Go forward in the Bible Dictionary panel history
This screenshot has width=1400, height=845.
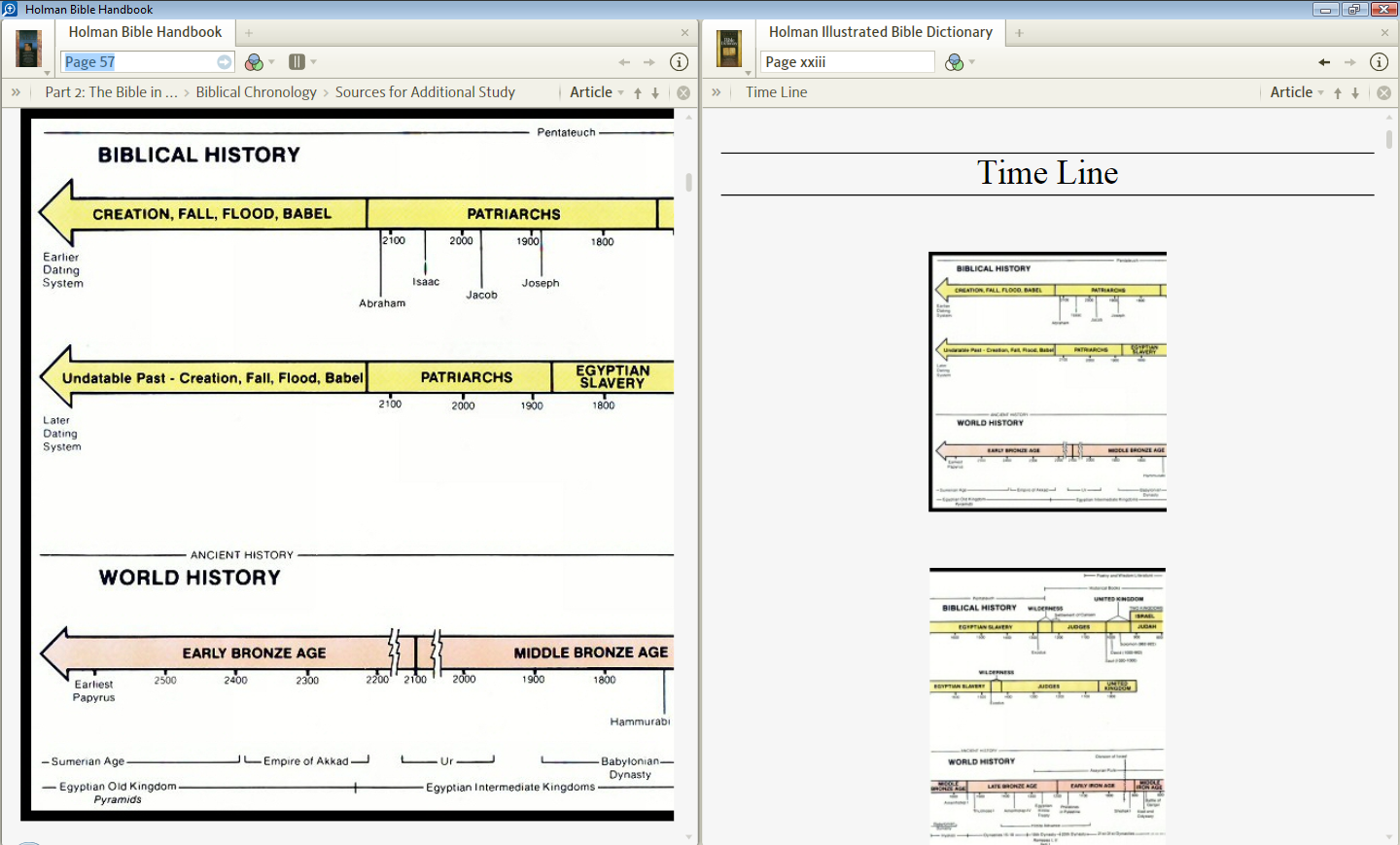pyautogui.click(x=1349, y=62)
